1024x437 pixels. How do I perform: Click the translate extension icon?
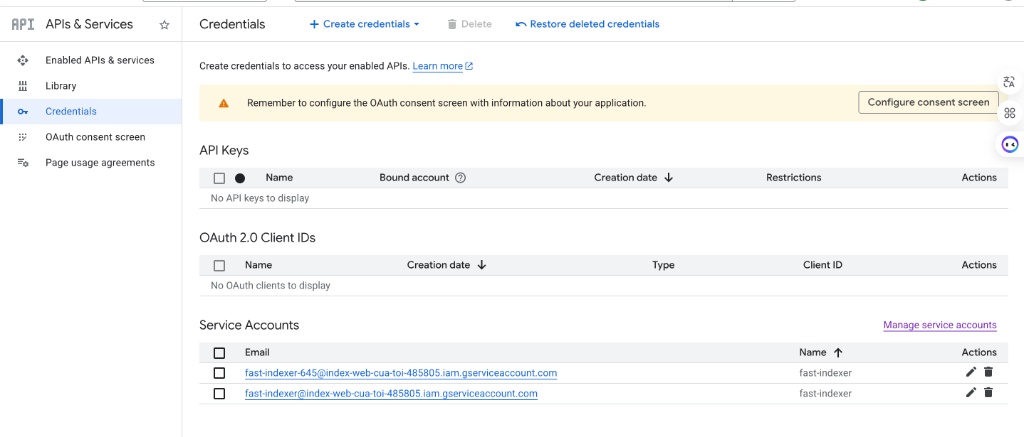click(1010, 82)
